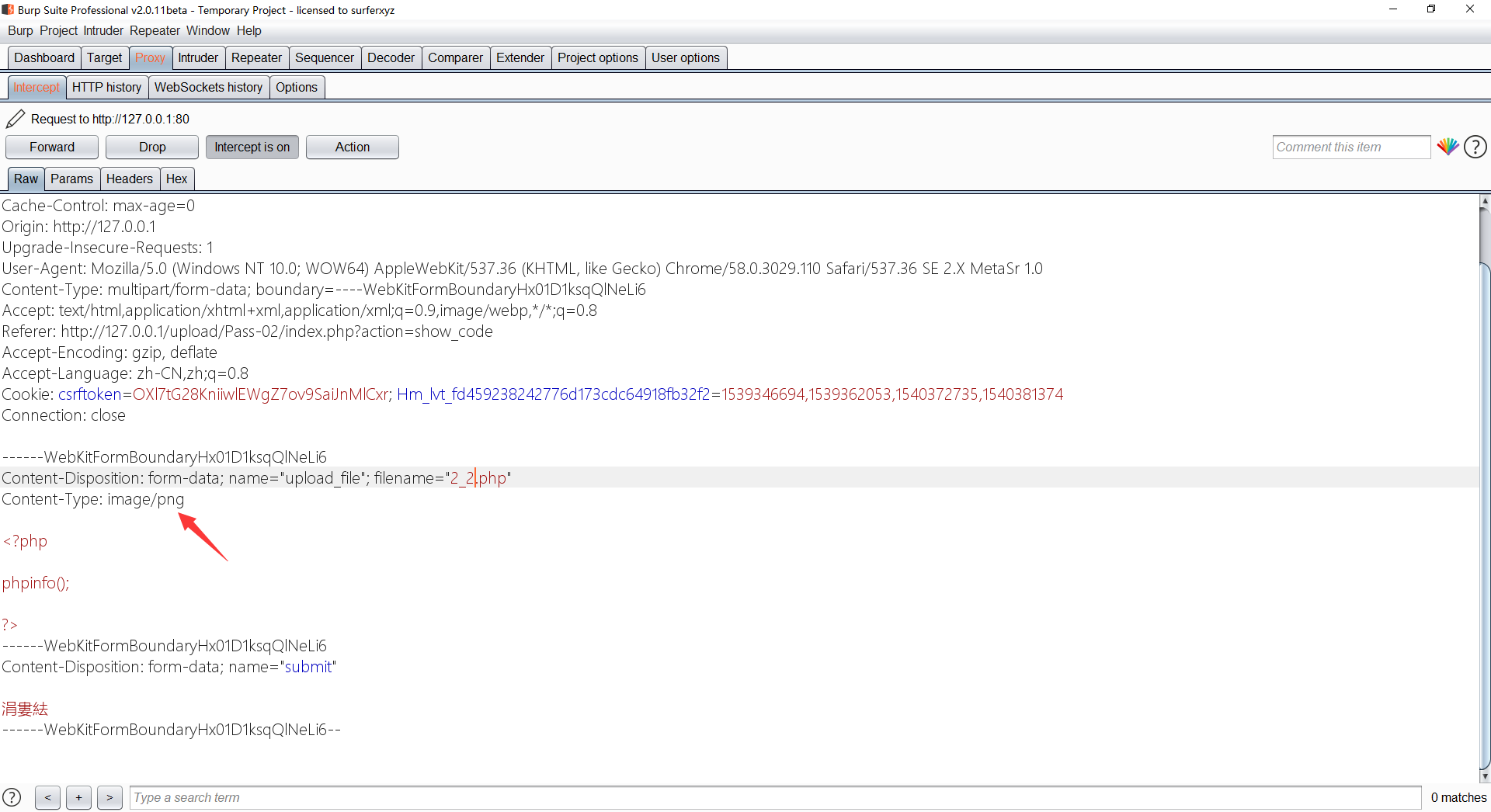The height and width of the screenshot is (812, 1491).
Task: Click the help question mark near comment field
Action: coord(1475,147)
